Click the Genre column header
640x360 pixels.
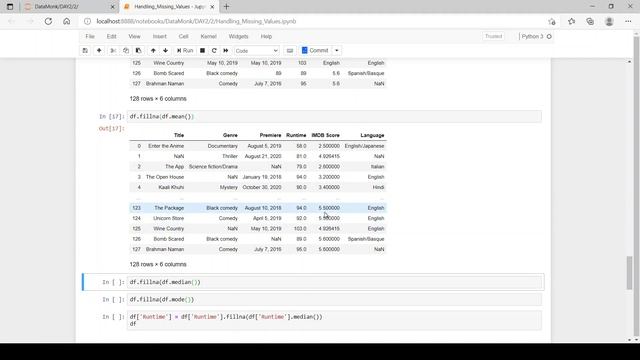pyautogui.click(x=230, y=135)
